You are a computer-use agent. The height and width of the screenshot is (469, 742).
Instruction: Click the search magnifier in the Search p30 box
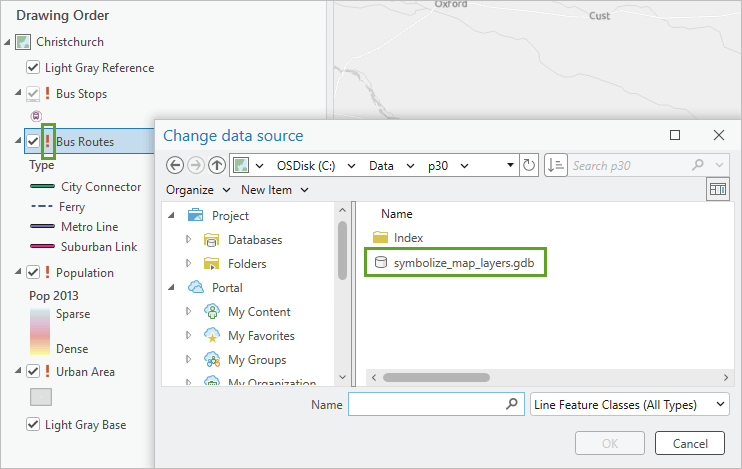pos(698,165)
